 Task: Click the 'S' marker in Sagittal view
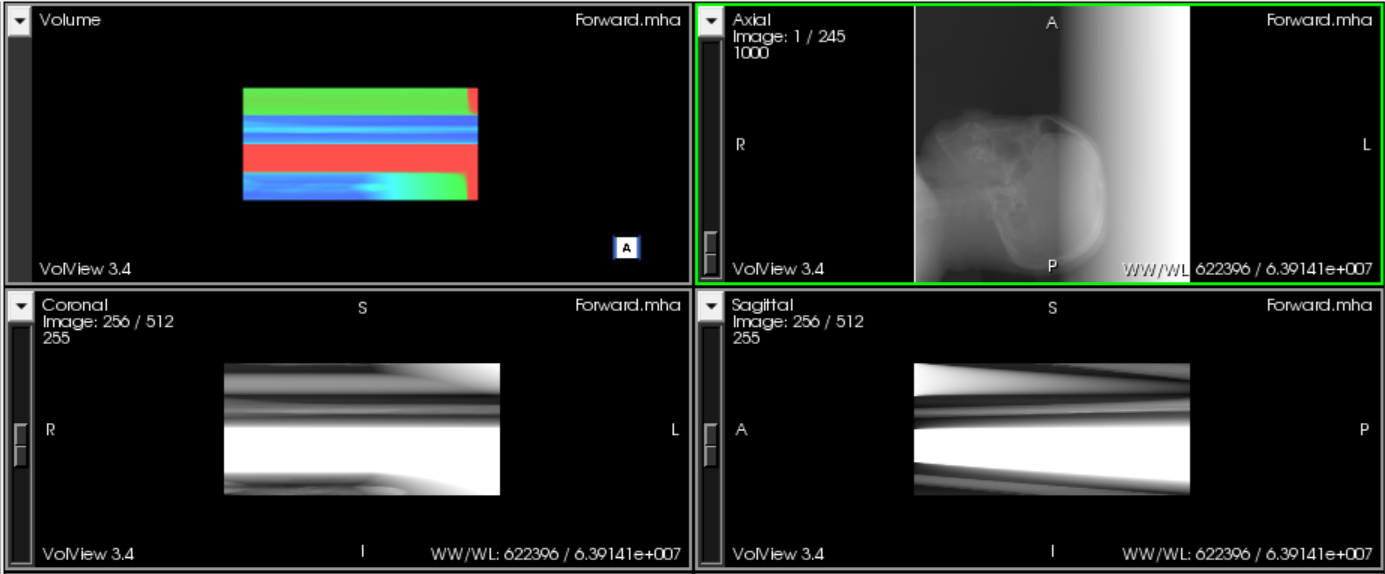click(1052, 308)
